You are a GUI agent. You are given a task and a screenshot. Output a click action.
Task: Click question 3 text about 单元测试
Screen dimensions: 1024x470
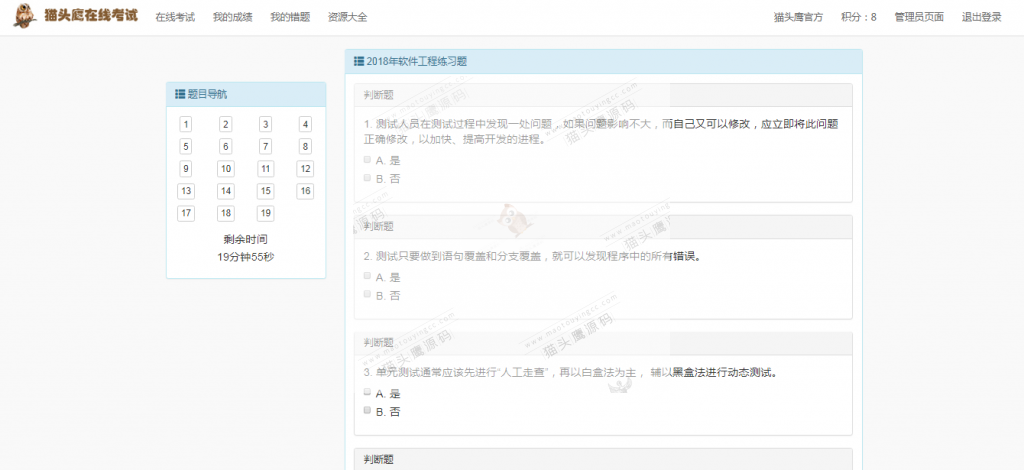coord(571,373)
